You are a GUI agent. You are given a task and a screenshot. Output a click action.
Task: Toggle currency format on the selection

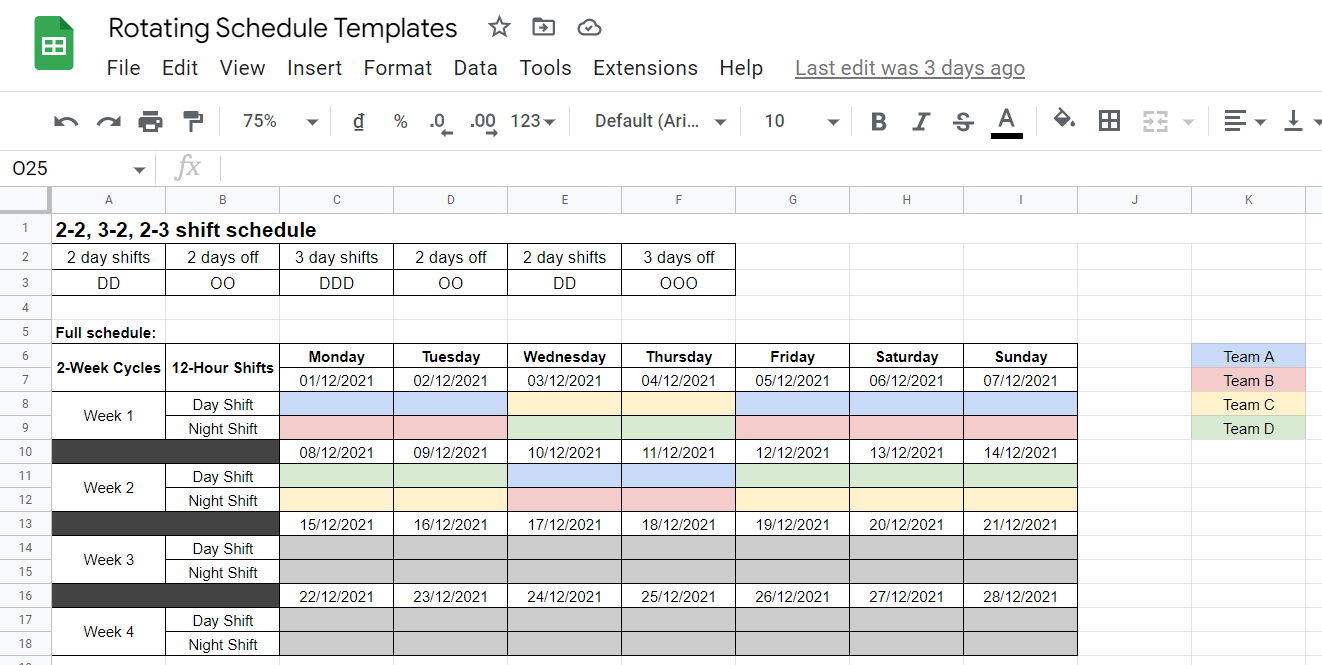point(359,120)
